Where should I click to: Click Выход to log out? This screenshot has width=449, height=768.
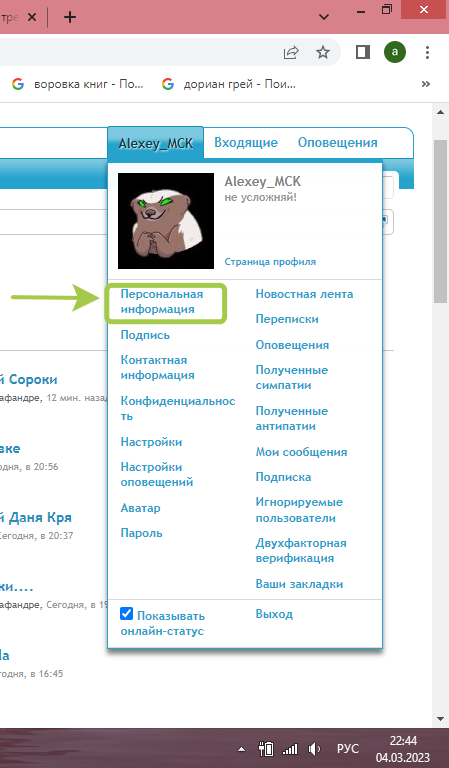point(274,614)
